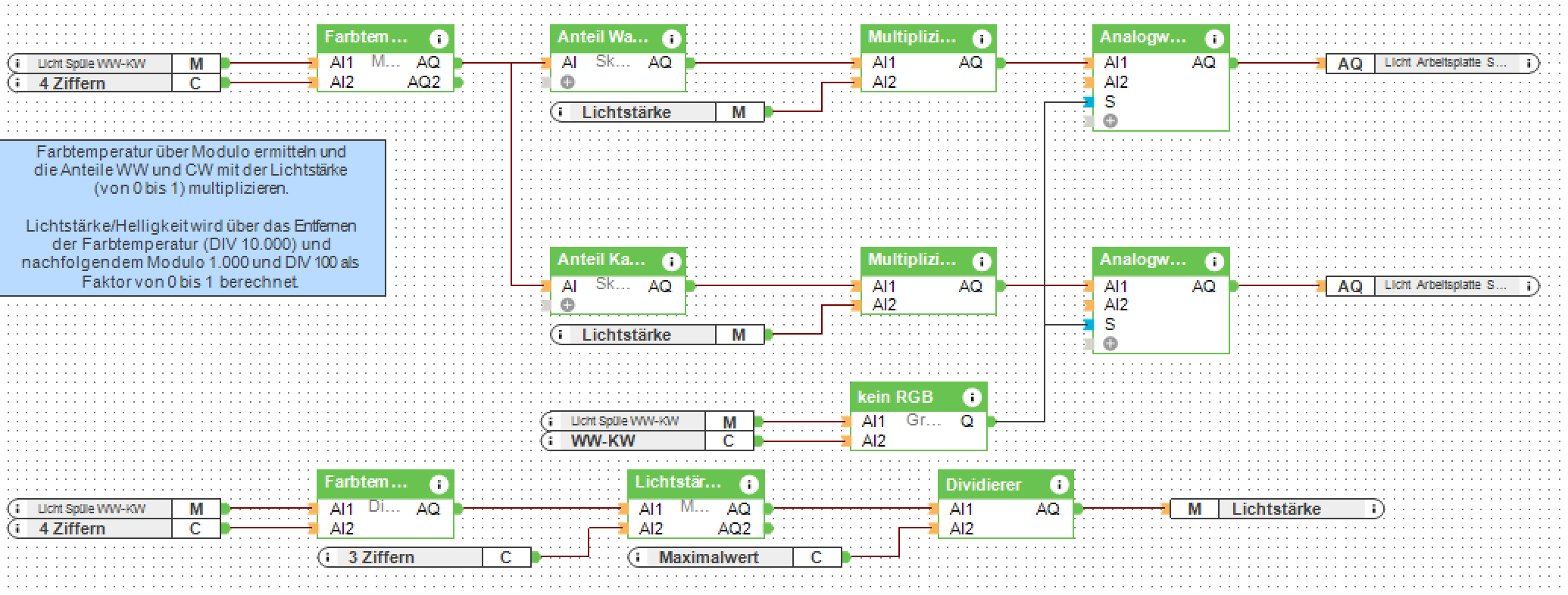Click Q output pin of kein RGB block
The height and width of the screenshot is (595, 1568).
pyautogui.click(x=991, y=422)
